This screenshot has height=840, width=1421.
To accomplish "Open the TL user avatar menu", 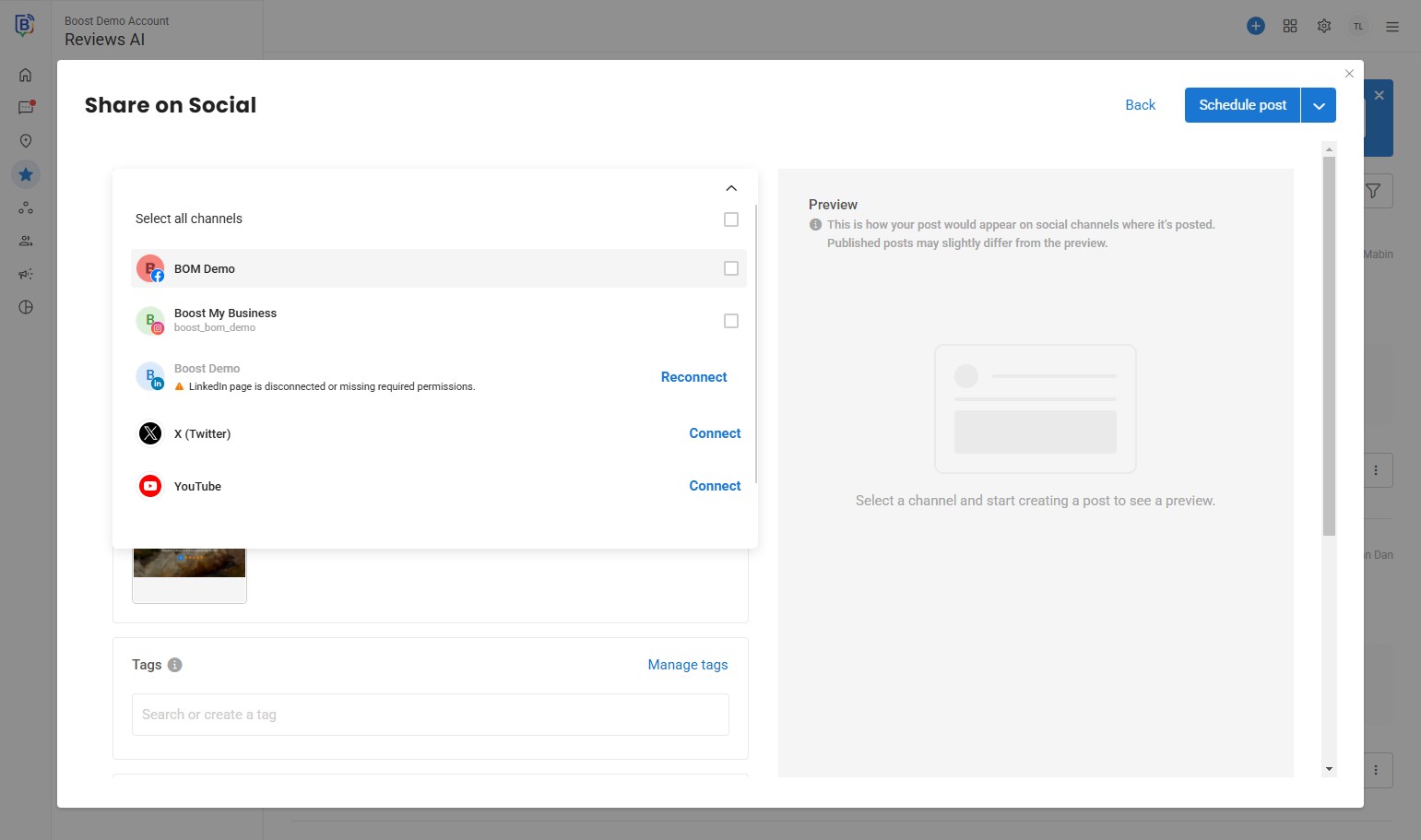I will 1358,27.
